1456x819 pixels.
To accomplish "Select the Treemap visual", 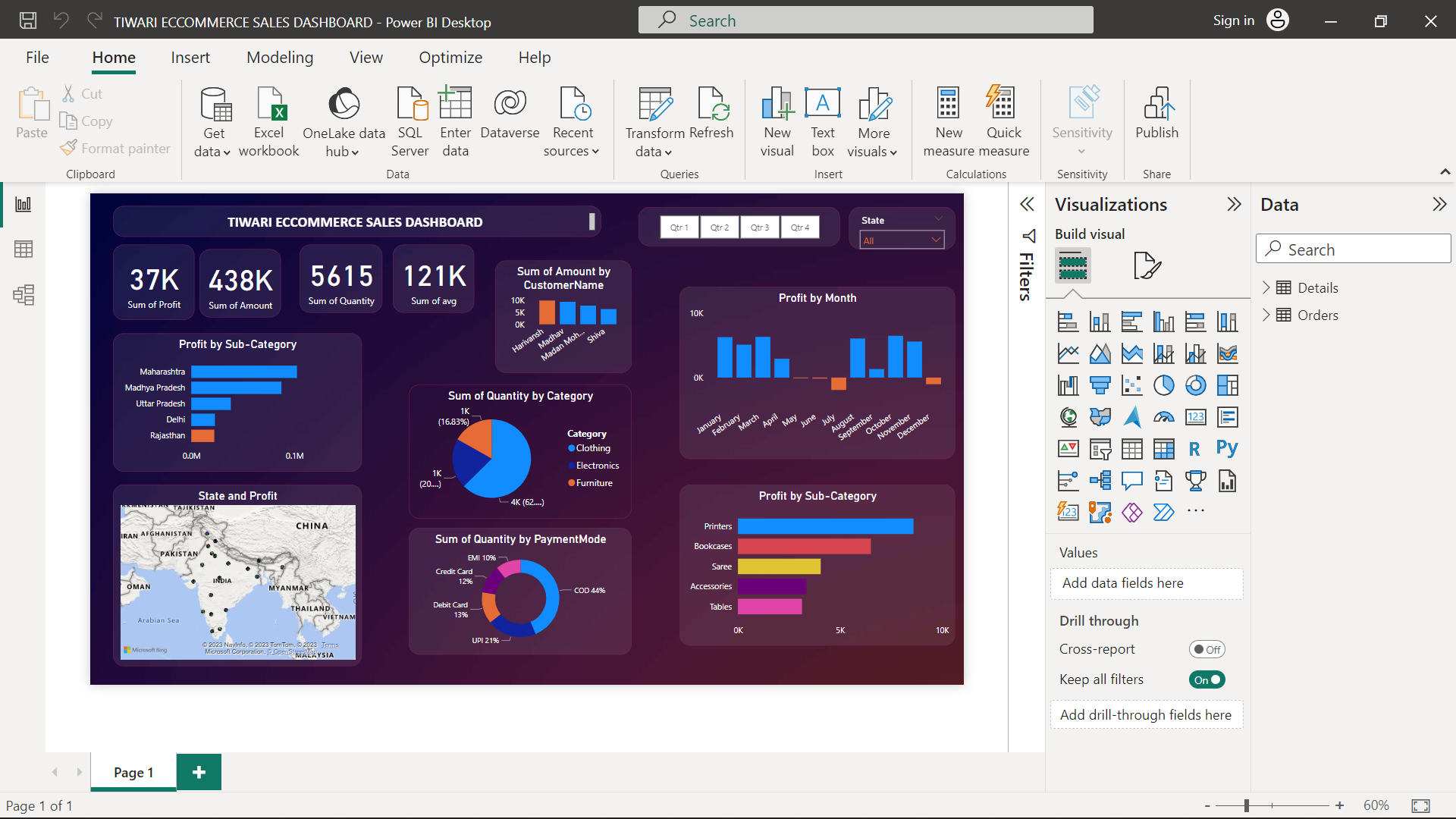I will point(1227,384).
